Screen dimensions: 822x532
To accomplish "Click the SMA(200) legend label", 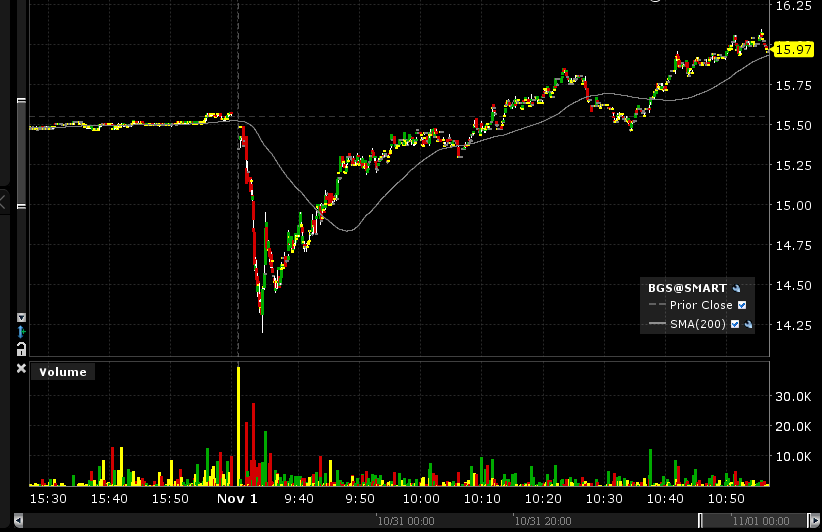I will point(698,324).
